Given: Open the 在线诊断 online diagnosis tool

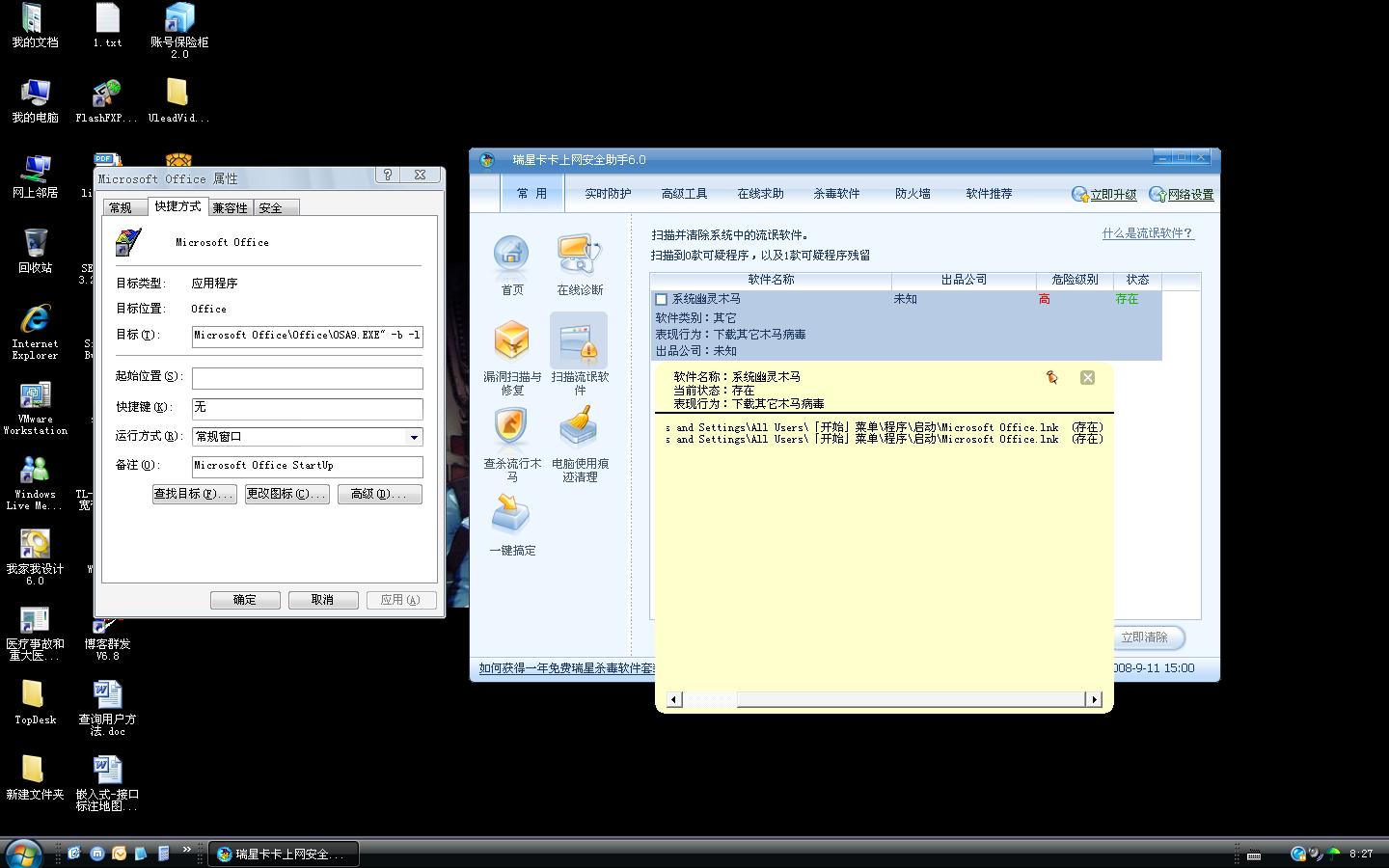Looking at the screenshot, I should [x=580, y=265].
